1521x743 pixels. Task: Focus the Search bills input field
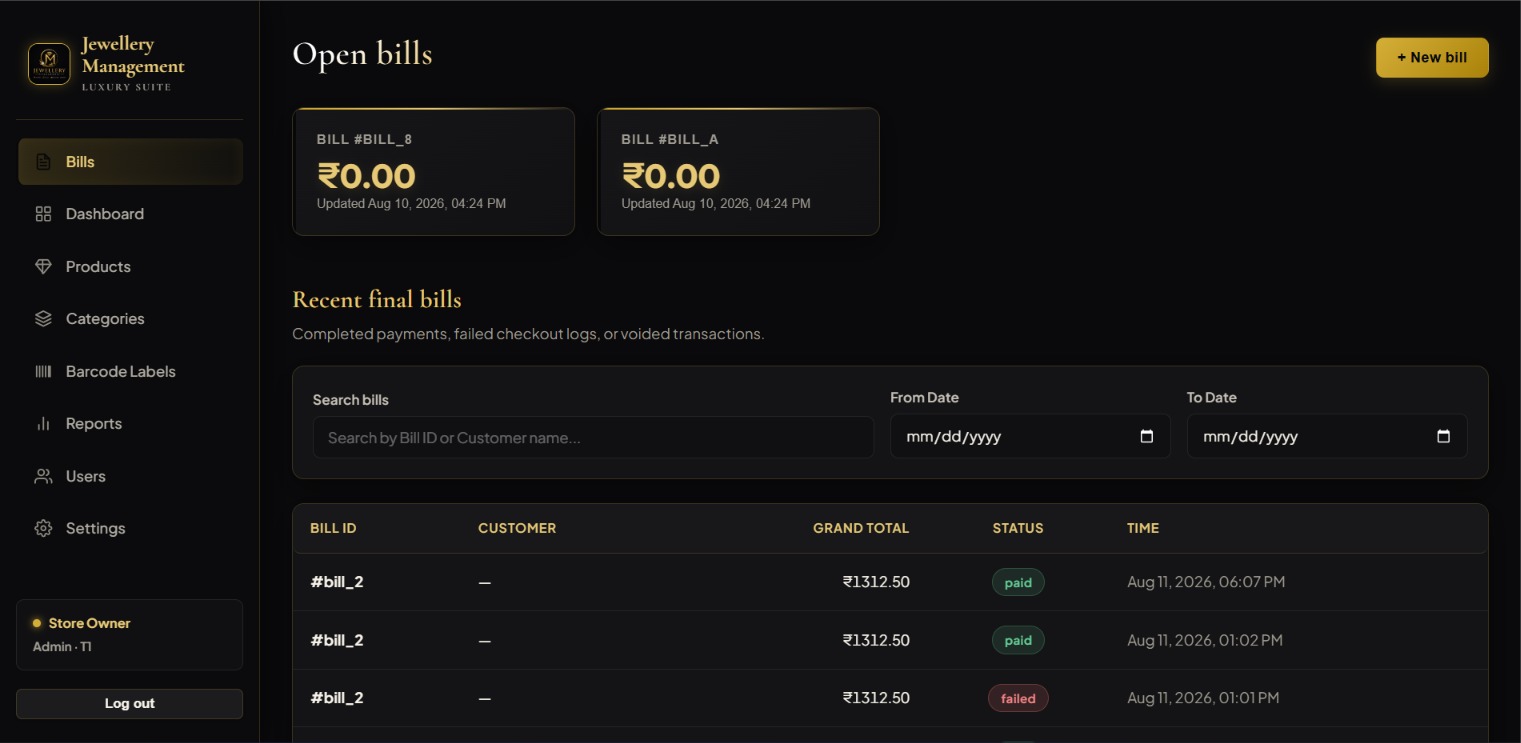593,438
